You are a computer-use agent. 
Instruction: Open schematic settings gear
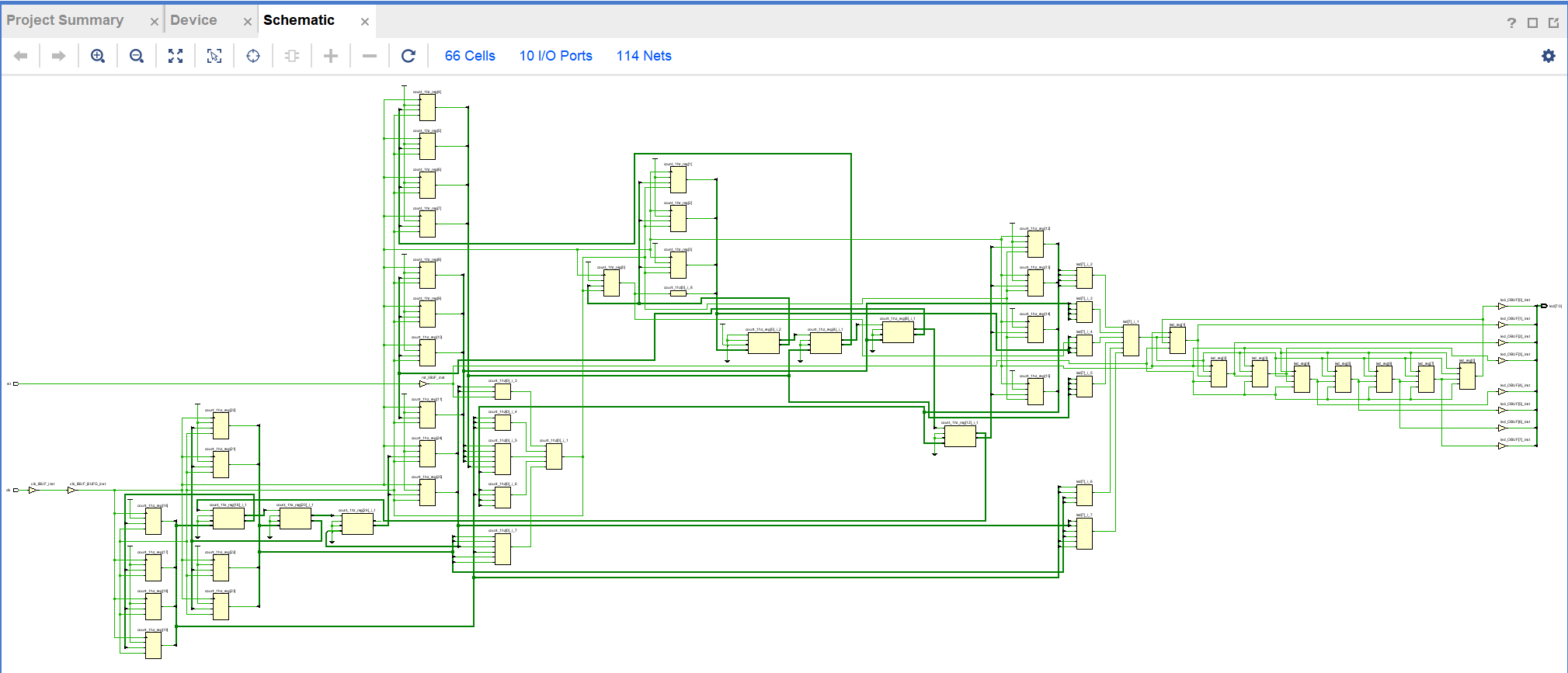1548,56
